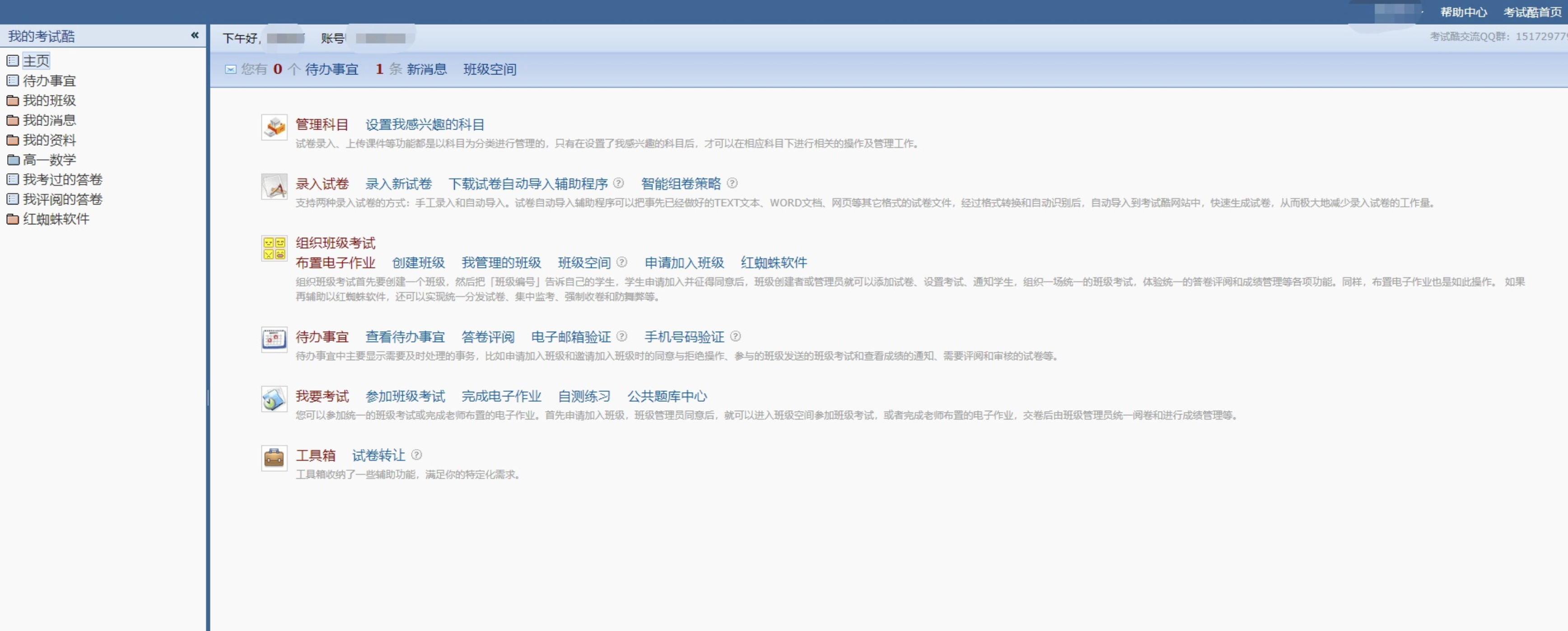Click the folder icon beside 我的资料
This screenshot has width=1568, height=631.
[13, 140]
